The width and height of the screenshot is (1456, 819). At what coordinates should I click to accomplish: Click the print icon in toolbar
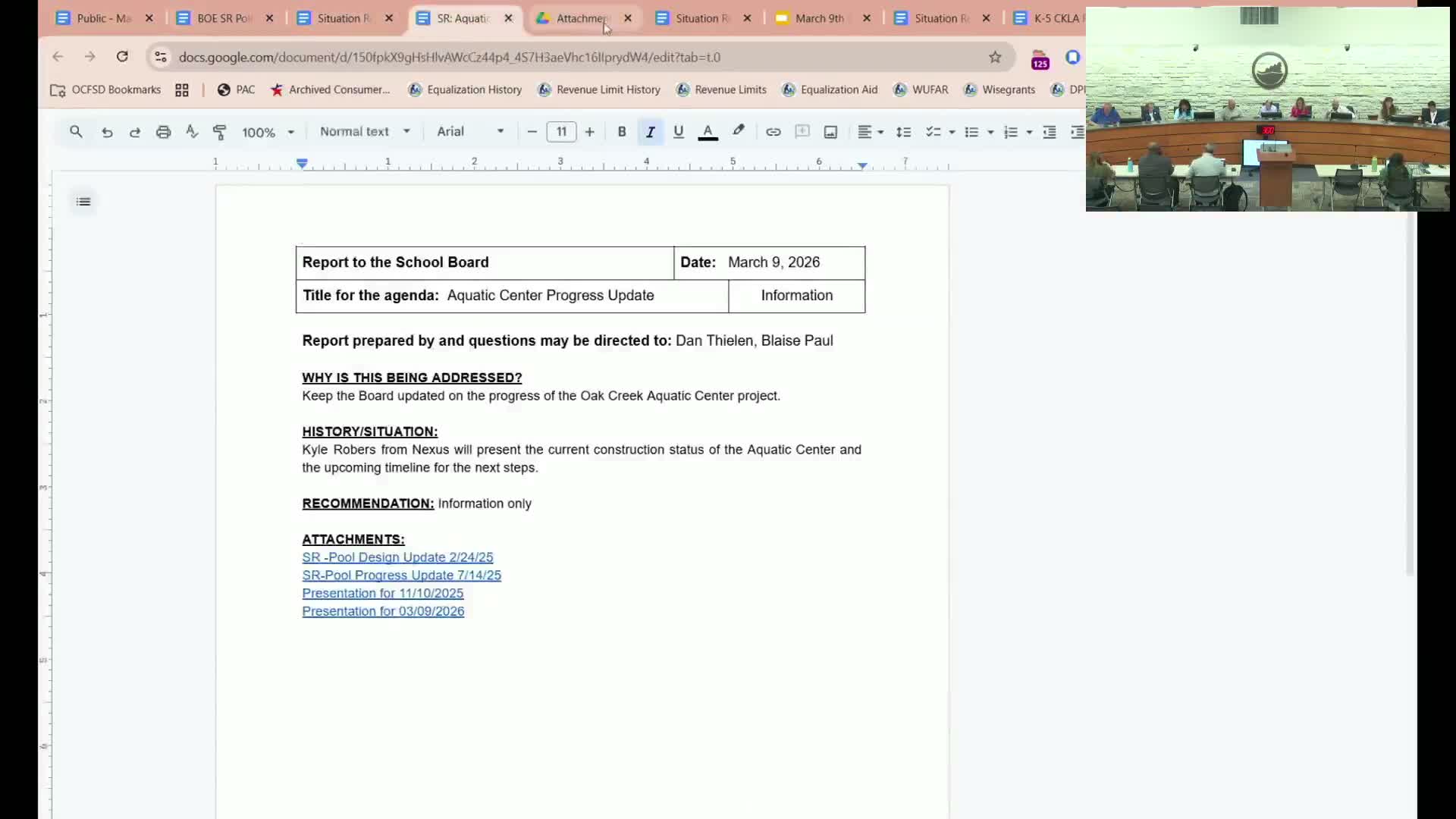click(x=163, y=132)
